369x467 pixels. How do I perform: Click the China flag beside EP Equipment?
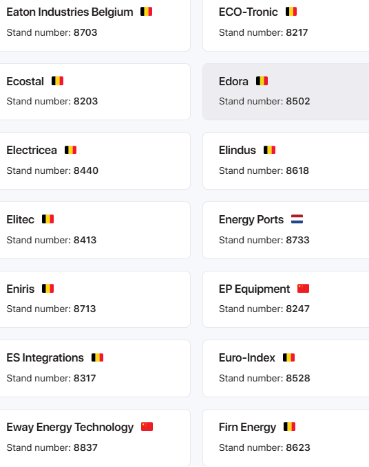coord(303,289)
